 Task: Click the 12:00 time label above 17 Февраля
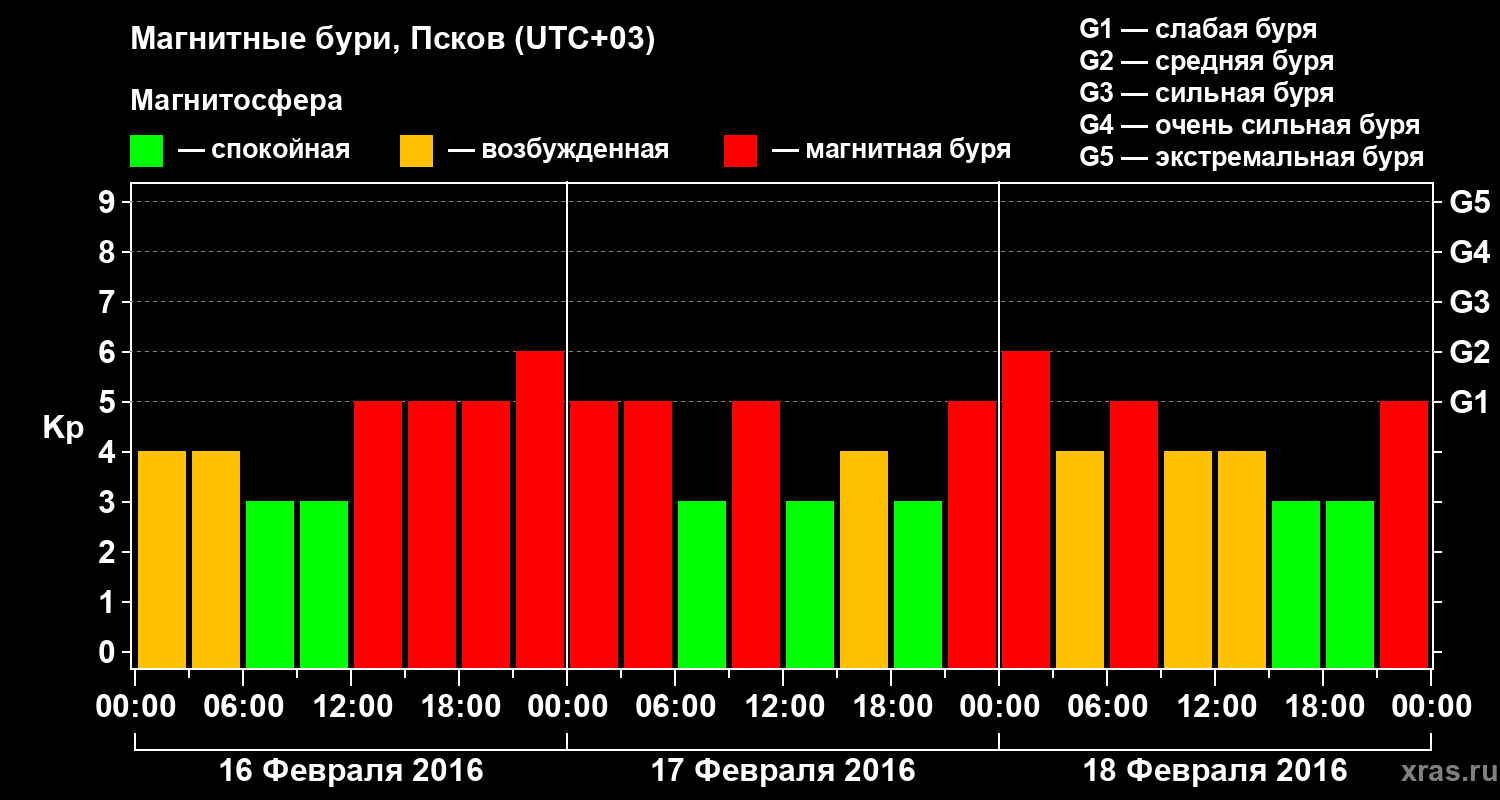point(783,707)
